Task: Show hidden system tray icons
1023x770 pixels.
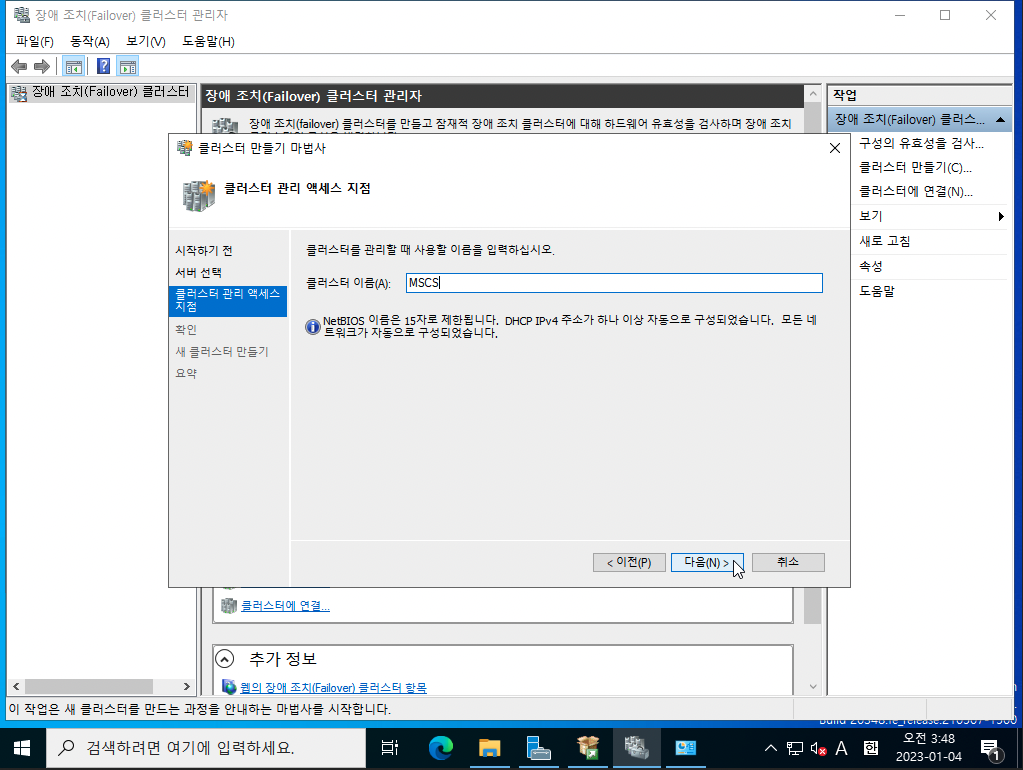Action: 771,748
